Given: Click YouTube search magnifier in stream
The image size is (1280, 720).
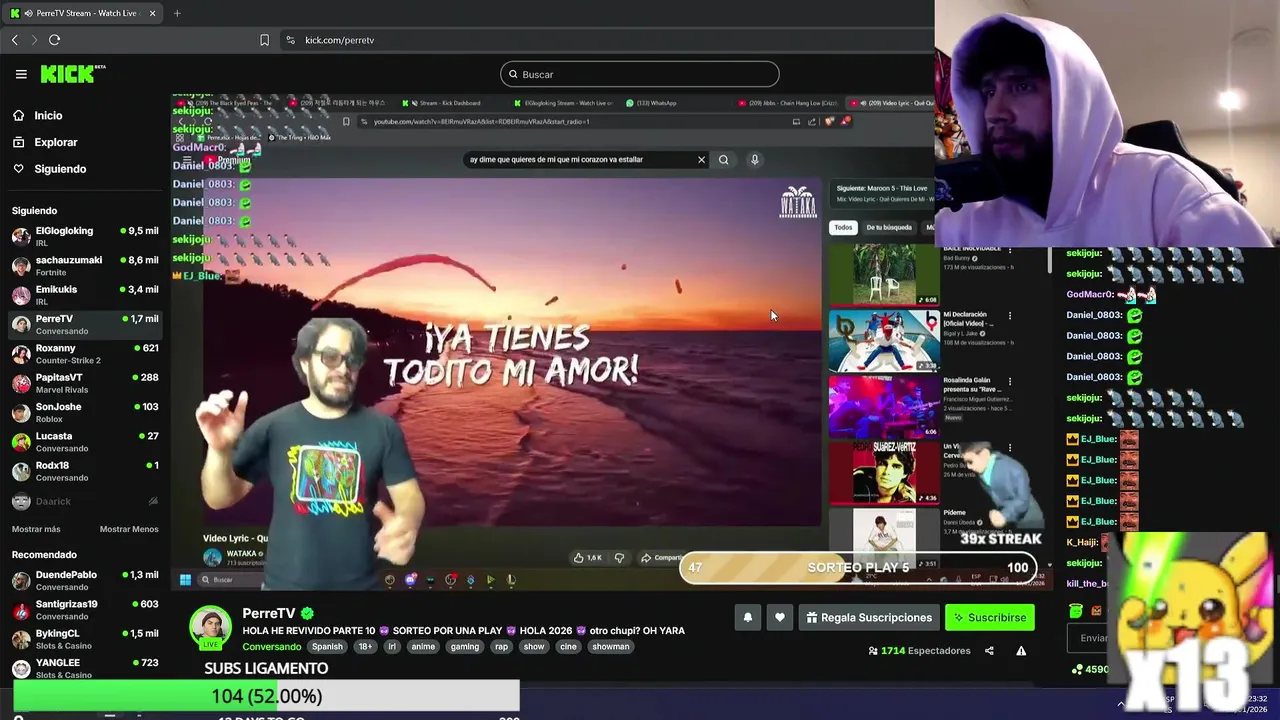Looking at the screenshot, I should click(723, 160).
